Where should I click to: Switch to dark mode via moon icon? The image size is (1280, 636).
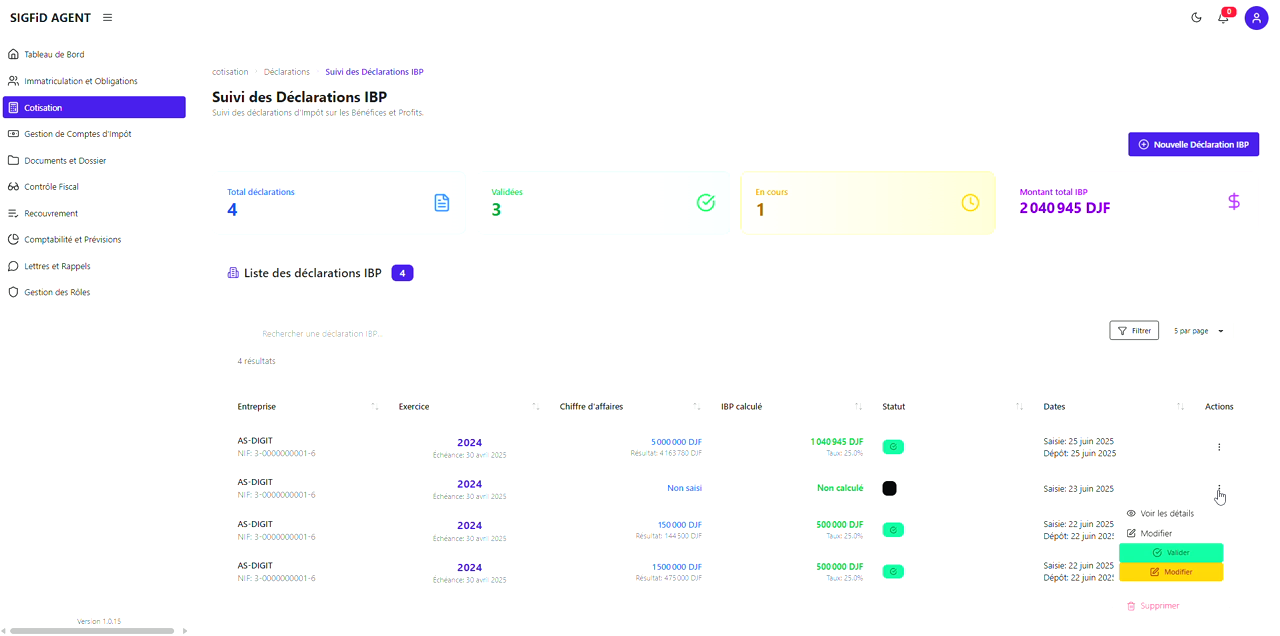click(x=1196, y=18)
